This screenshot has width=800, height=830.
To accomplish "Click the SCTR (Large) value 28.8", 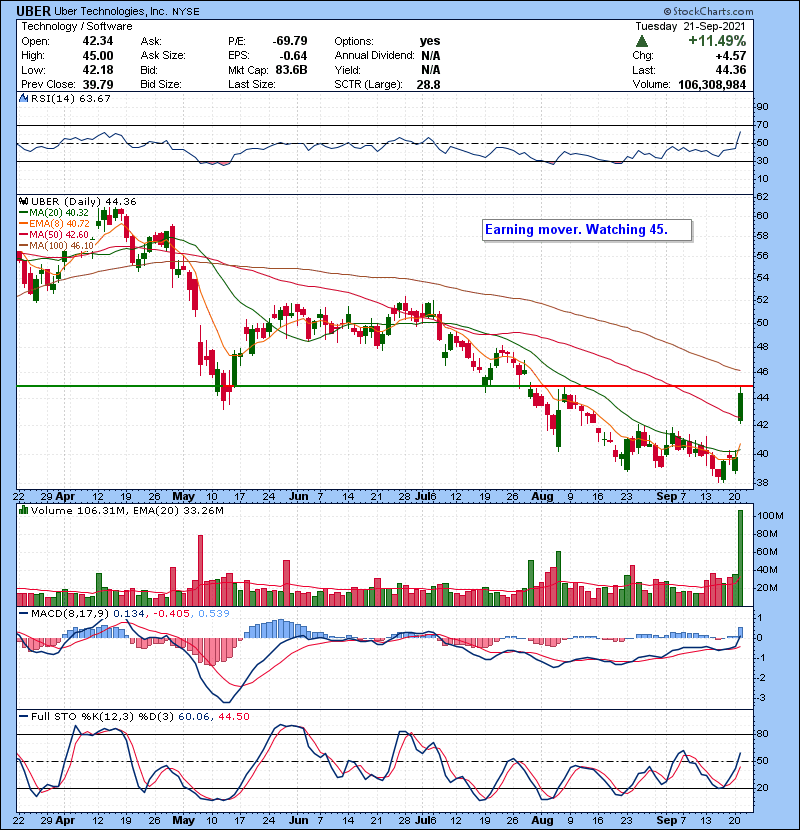I will [428, 84].
